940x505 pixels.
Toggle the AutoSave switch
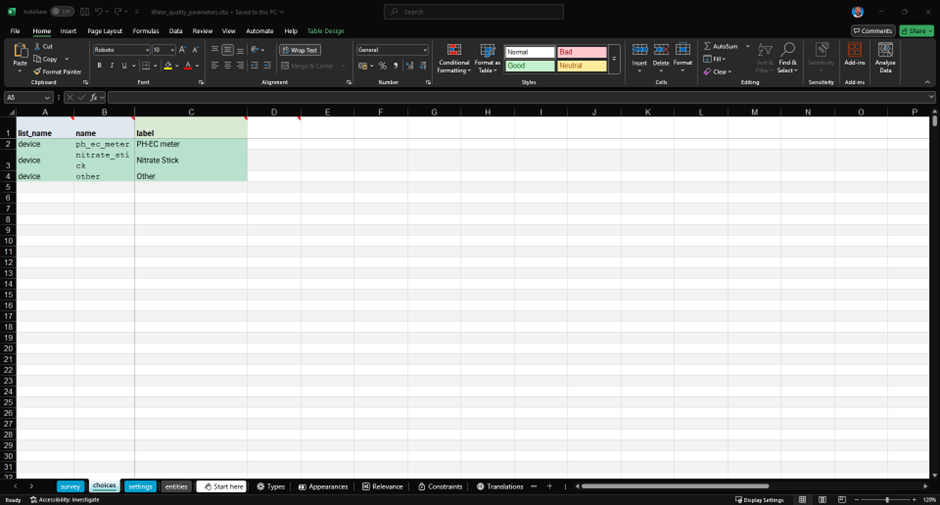pyautogui.click(x=62, y=12)
